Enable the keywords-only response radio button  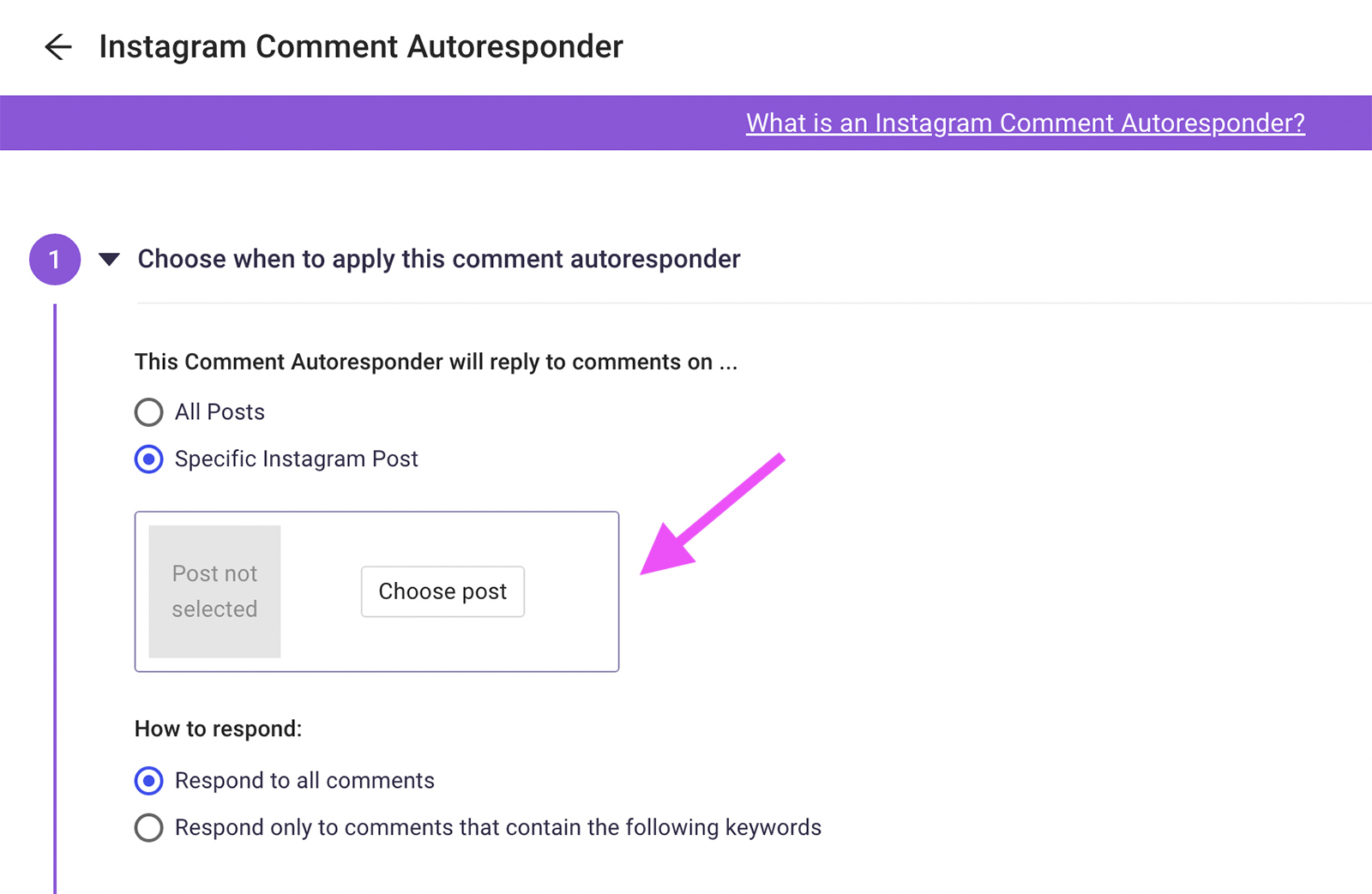[148, 828]
